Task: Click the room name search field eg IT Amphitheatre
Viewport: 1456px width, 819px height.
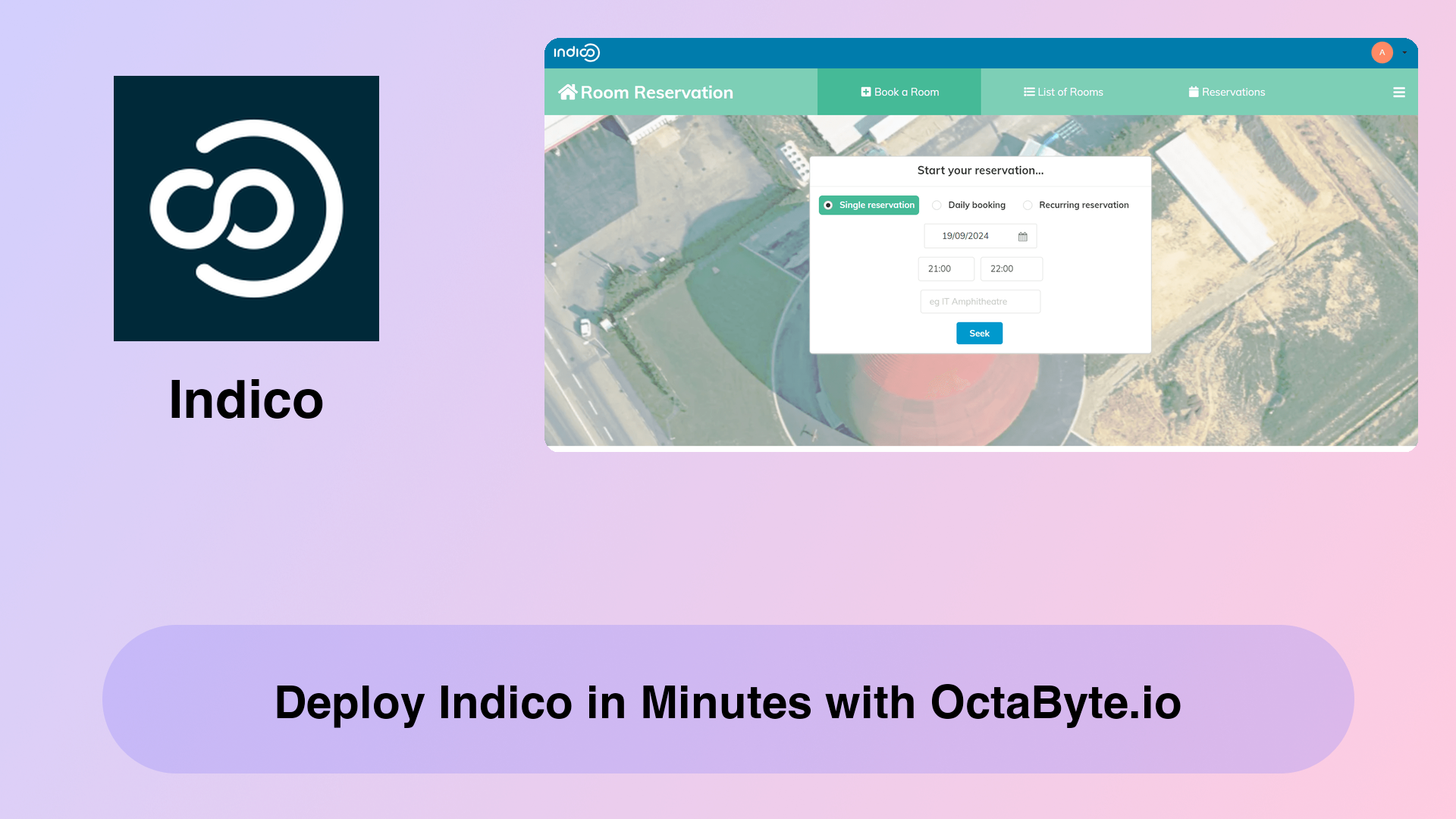Action: (x=980, y=301)
